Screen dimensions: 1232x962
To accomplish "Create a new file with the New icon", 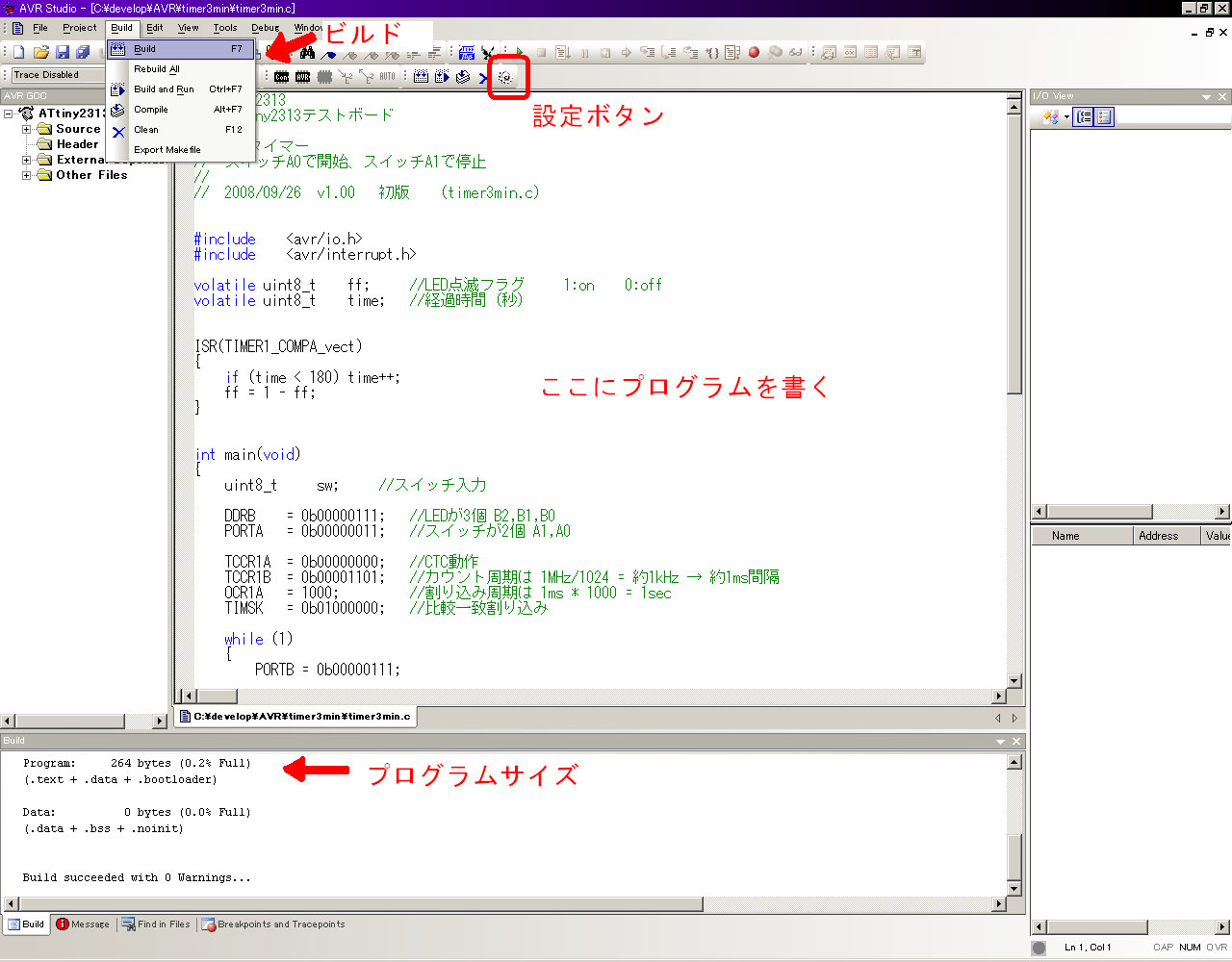I will 18,52.
